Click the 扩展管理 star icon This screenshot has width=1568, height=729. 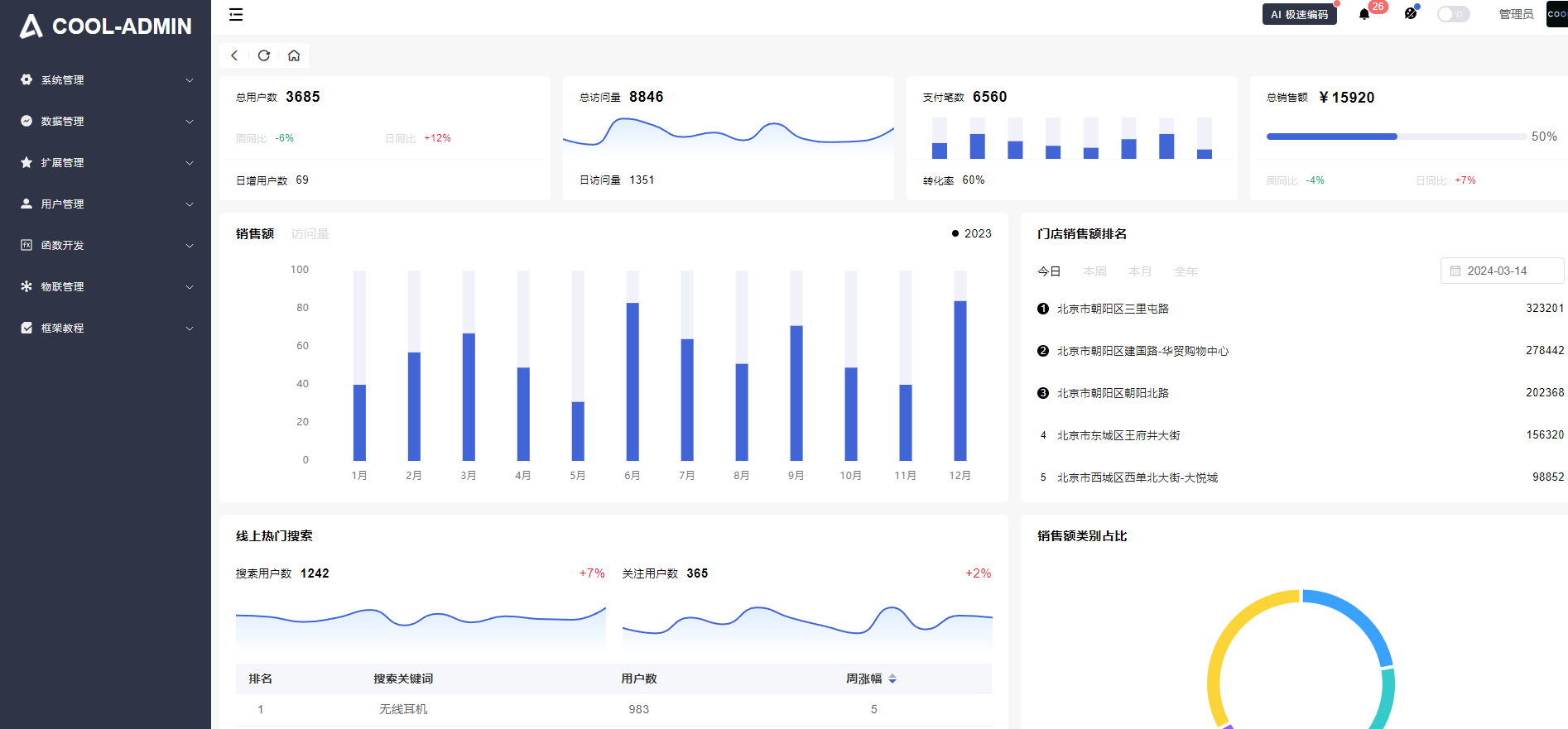click(x=26, y=162)
